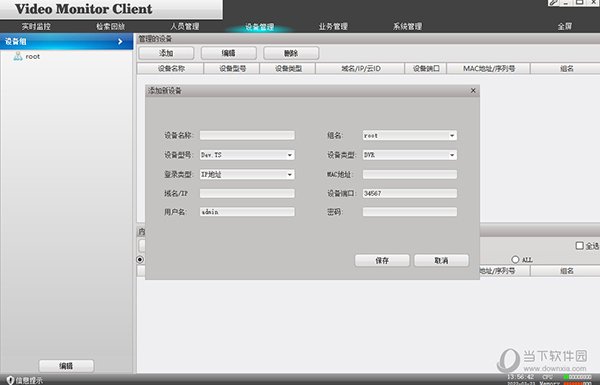Click the 设备端口 field showing 34567
Viewport: 600px width, 385px height.
409,193
